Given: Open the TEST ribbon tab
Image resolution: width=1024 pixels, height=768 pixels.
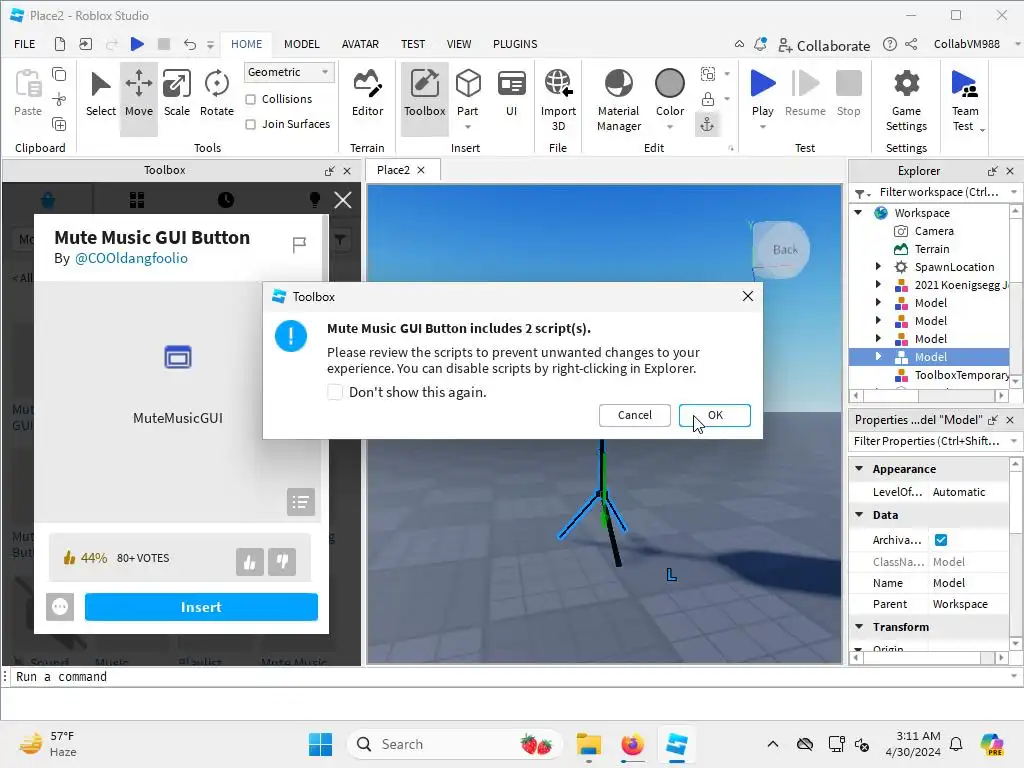Looking at the screenshot, I should click(413, 44).
